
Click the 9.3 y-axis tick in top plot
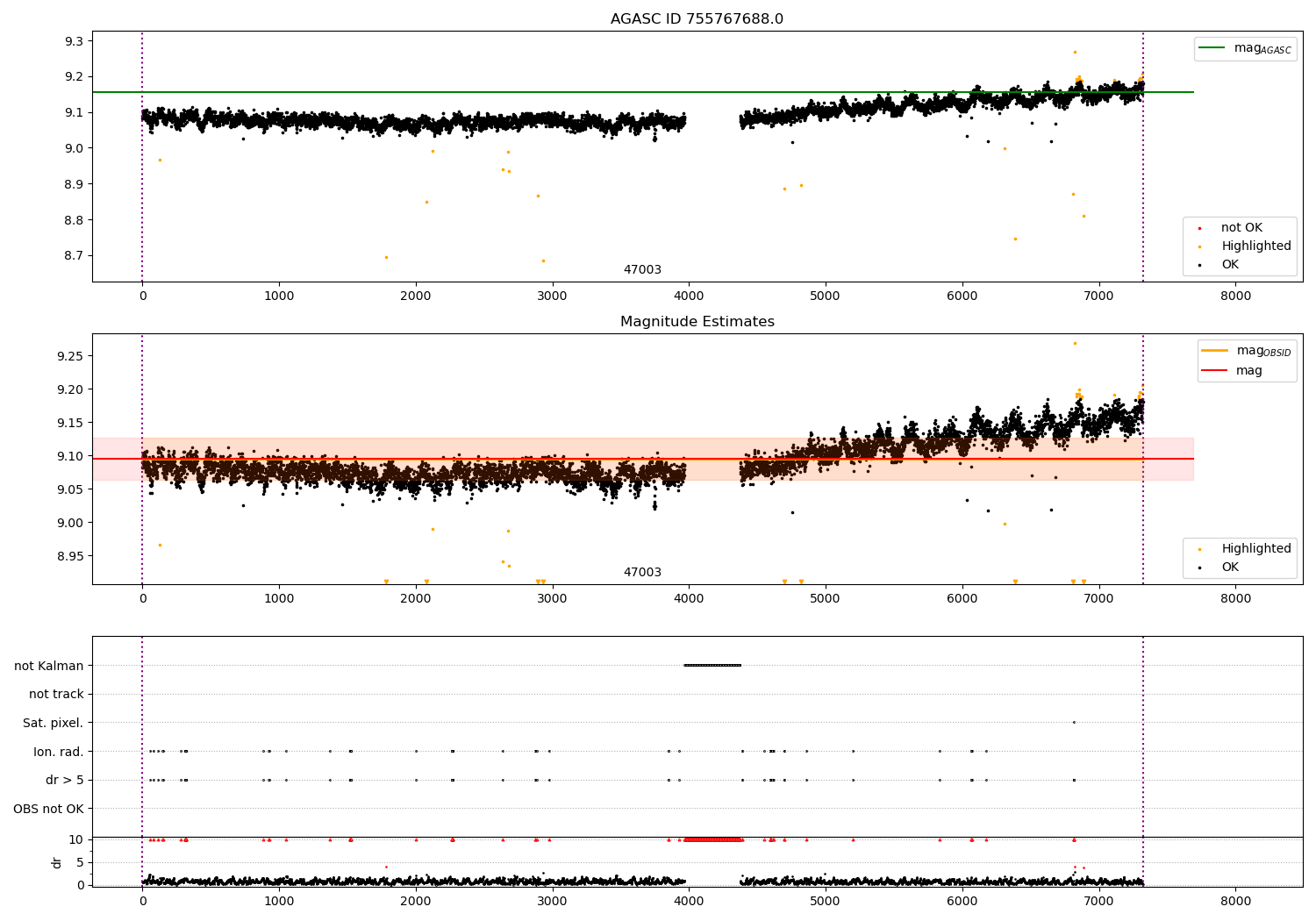tap(74, 41)
